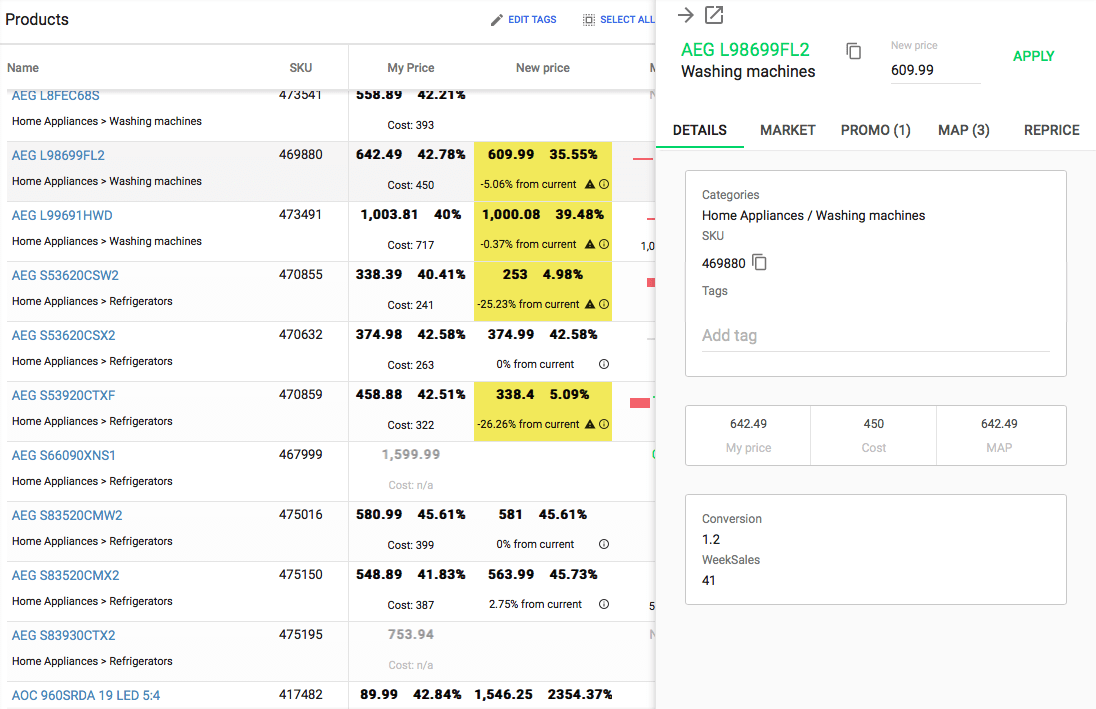Show info for AEG S83520CMW2 new price
Screen dimensions: 1096x709
coord(604,544)
